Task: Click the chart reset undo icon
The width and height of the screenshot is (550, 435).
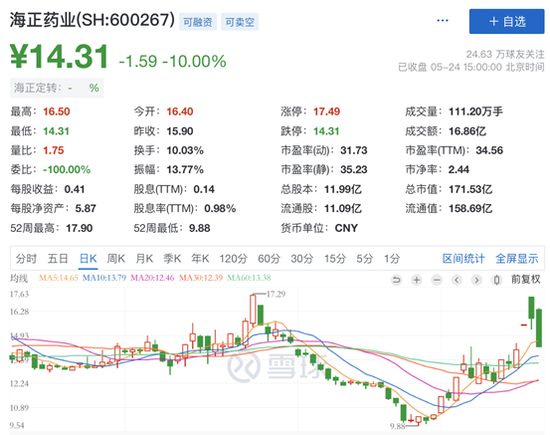Action: 396,280
